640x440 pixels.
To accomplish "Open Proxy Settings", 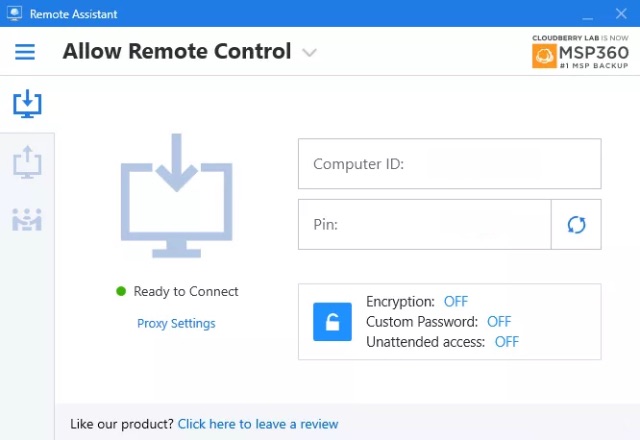I will [176, 323].
